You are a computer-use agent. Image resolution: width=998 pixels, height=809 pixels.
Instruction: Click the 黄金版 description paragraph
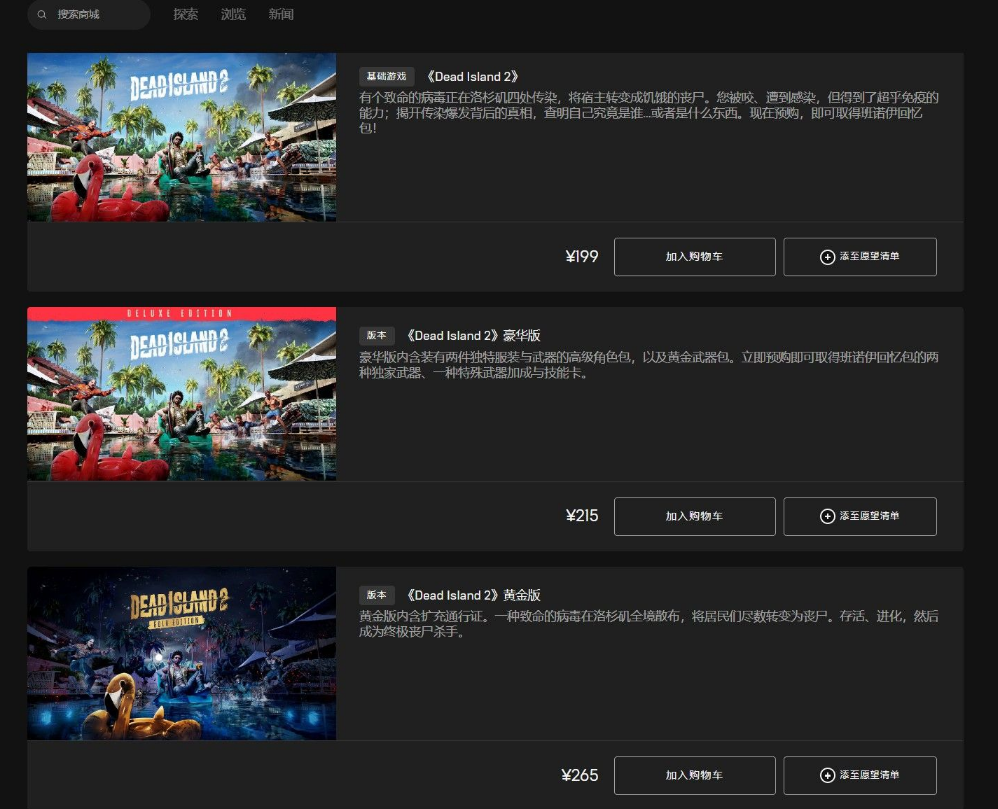649,624
